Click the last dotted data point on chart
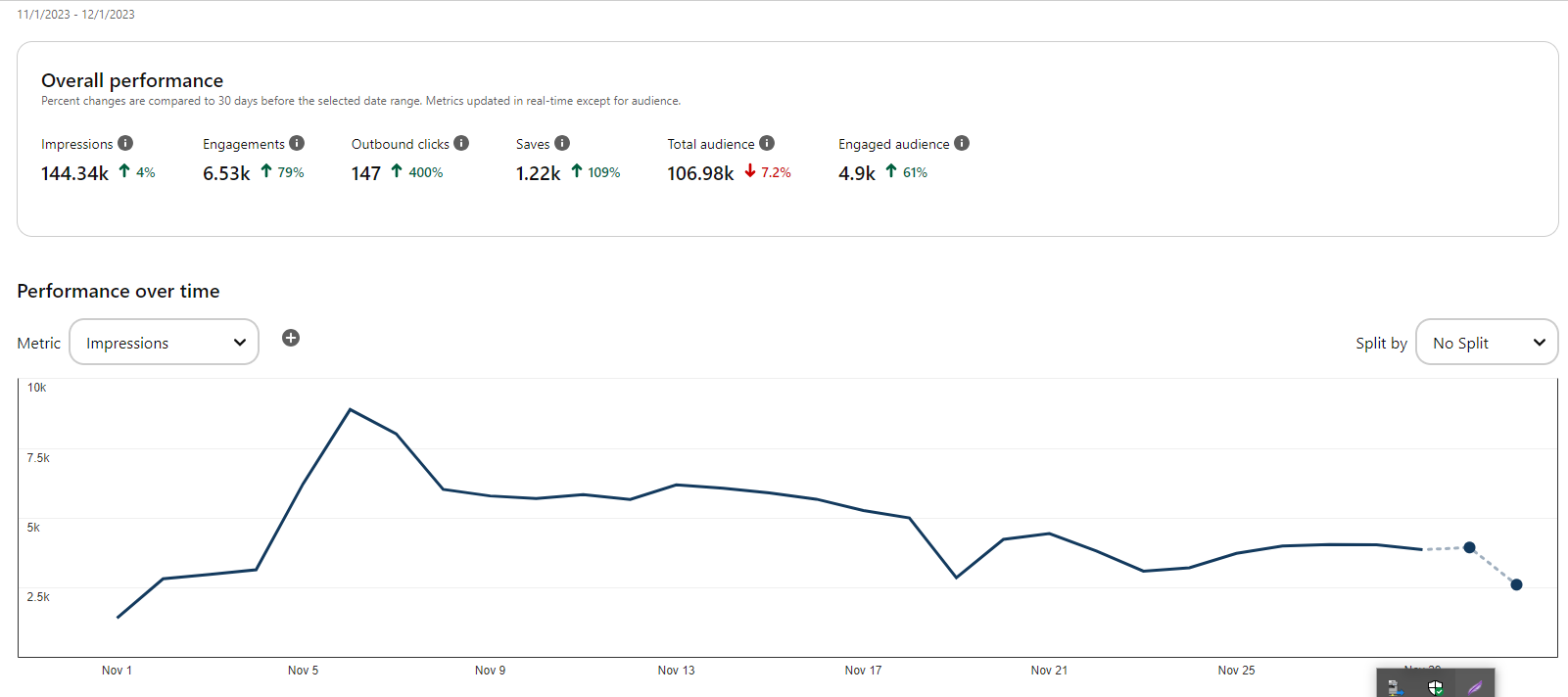The image size is (1568, 697). tap(1516, 584)
